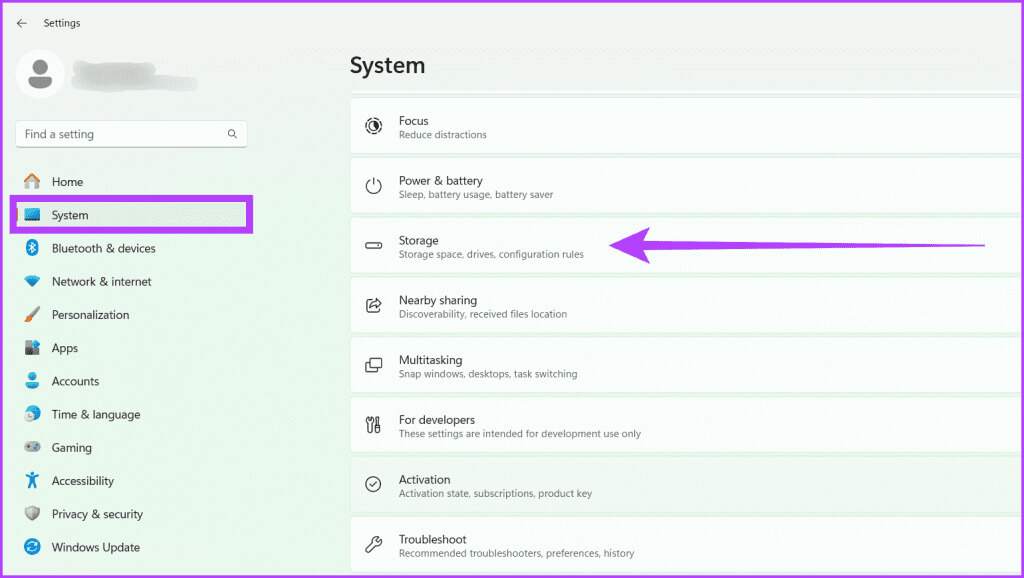Focus the Find a setting search box

tap(131, 134)
